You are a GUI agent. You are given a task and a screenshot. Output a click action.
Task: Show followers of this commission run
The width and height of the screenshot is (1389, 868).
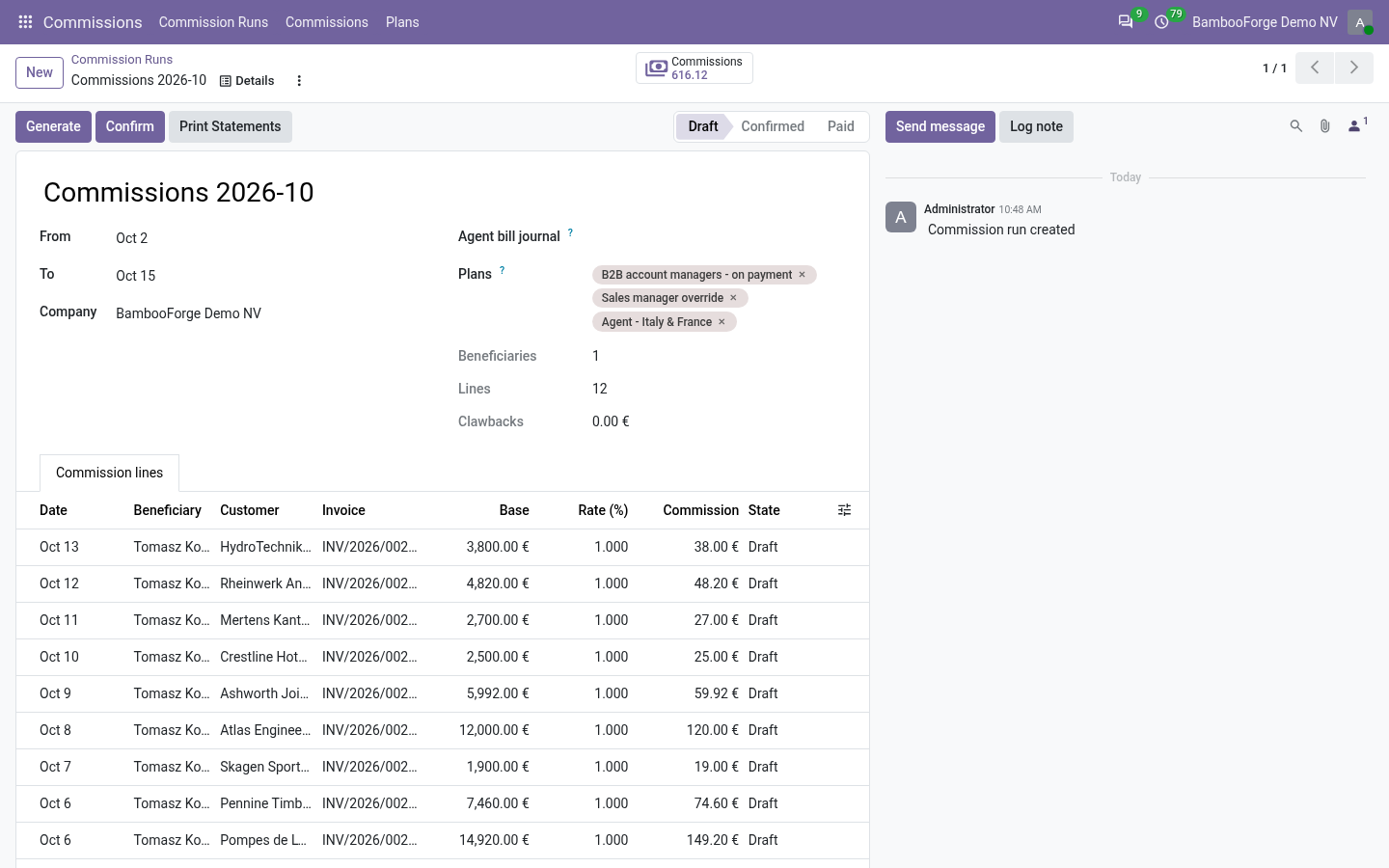pyautogui.click(x=1357, y=125)
